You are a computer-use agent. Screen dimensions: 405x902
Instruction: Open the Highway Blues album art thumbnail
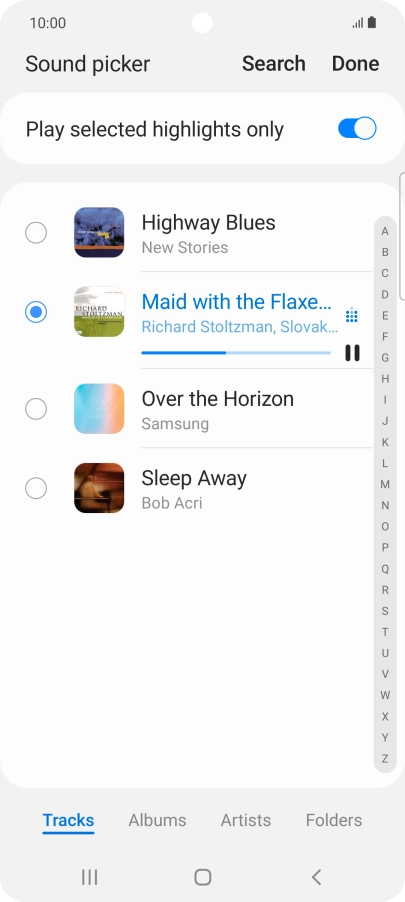coord(99,232)
